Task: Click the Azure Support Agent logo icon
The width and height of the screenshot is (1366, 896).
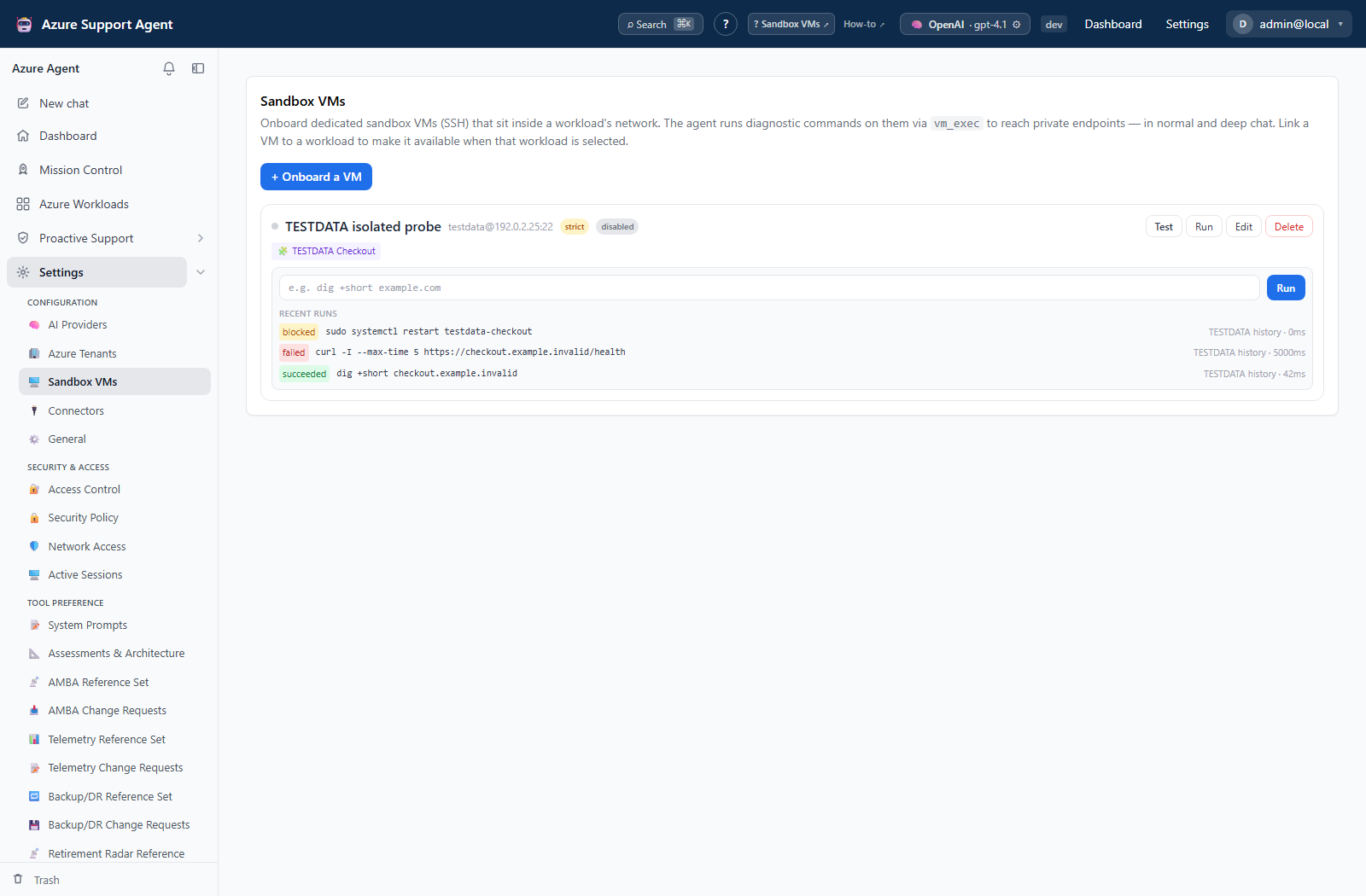Action: 25,24
